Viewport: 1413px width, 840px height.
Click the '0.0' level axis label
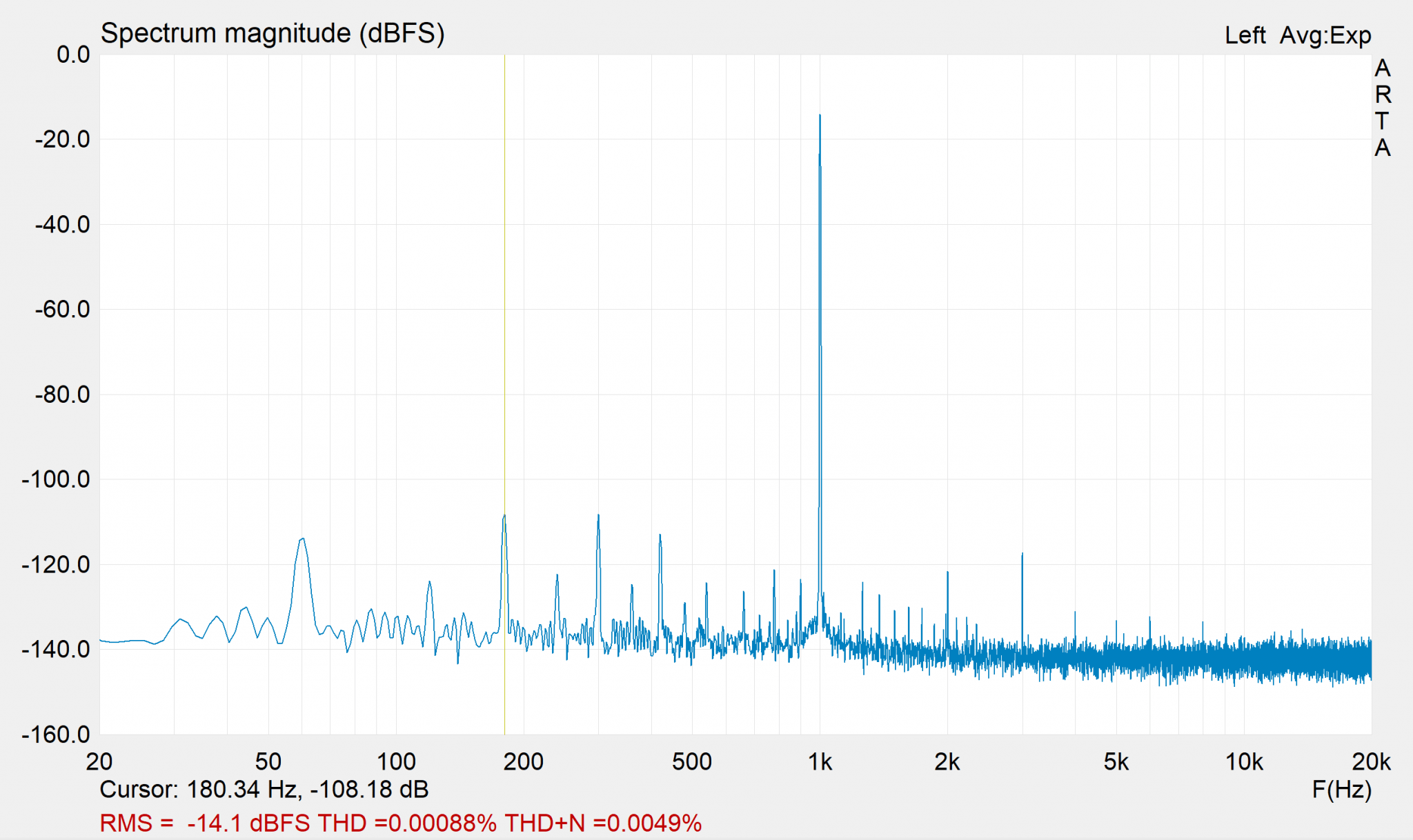click(73, 54)
